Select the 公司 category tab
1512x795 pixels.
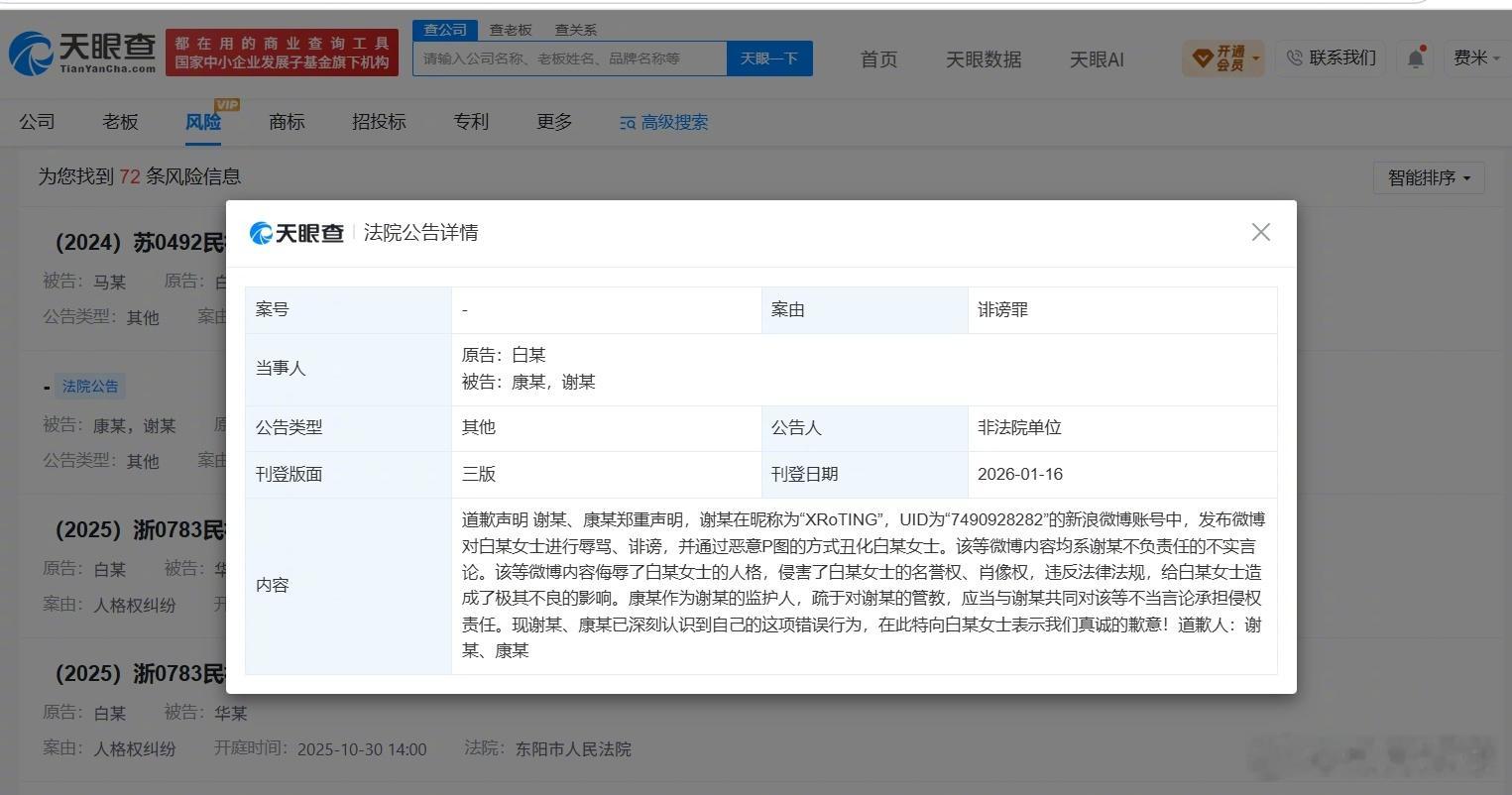pyautogui.click(x=37, y=122)
